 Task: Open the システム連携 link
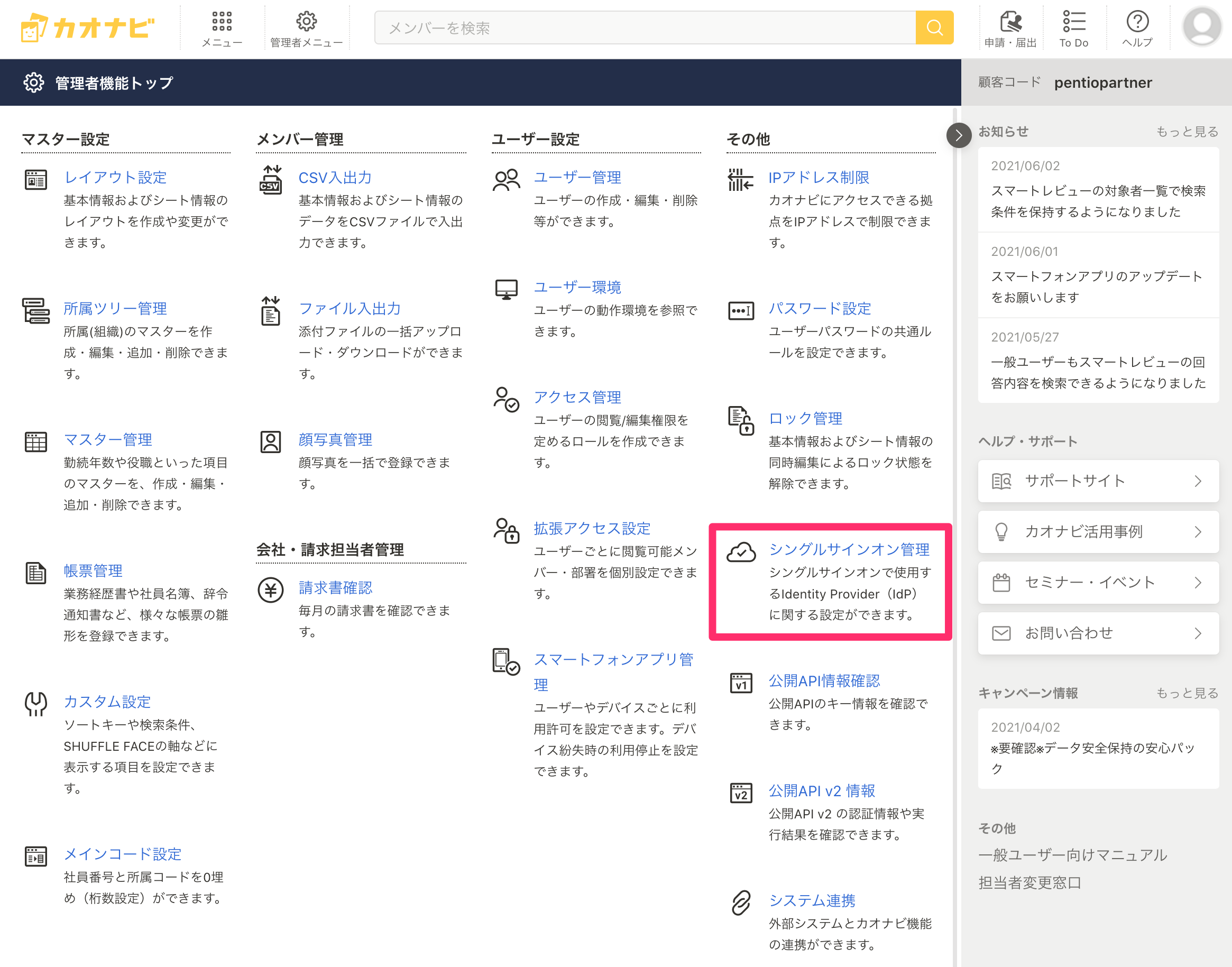812,900
